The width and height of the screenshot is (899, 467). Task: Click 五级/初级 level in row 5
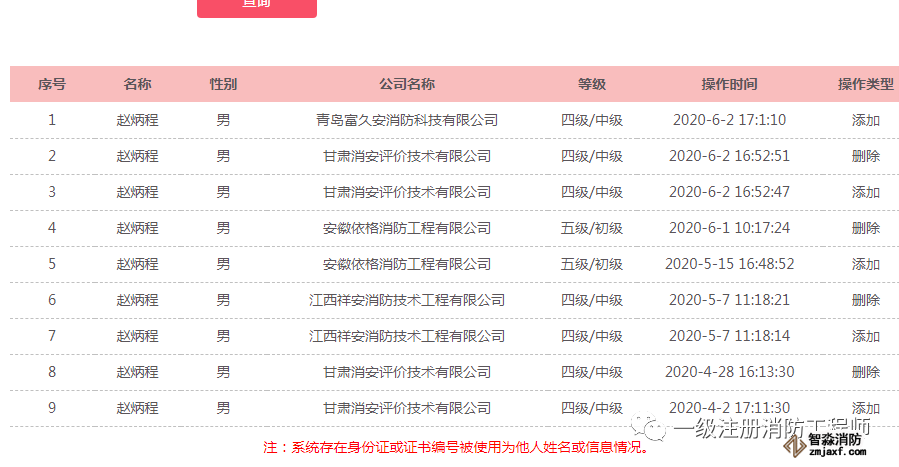tap(591, 264)
